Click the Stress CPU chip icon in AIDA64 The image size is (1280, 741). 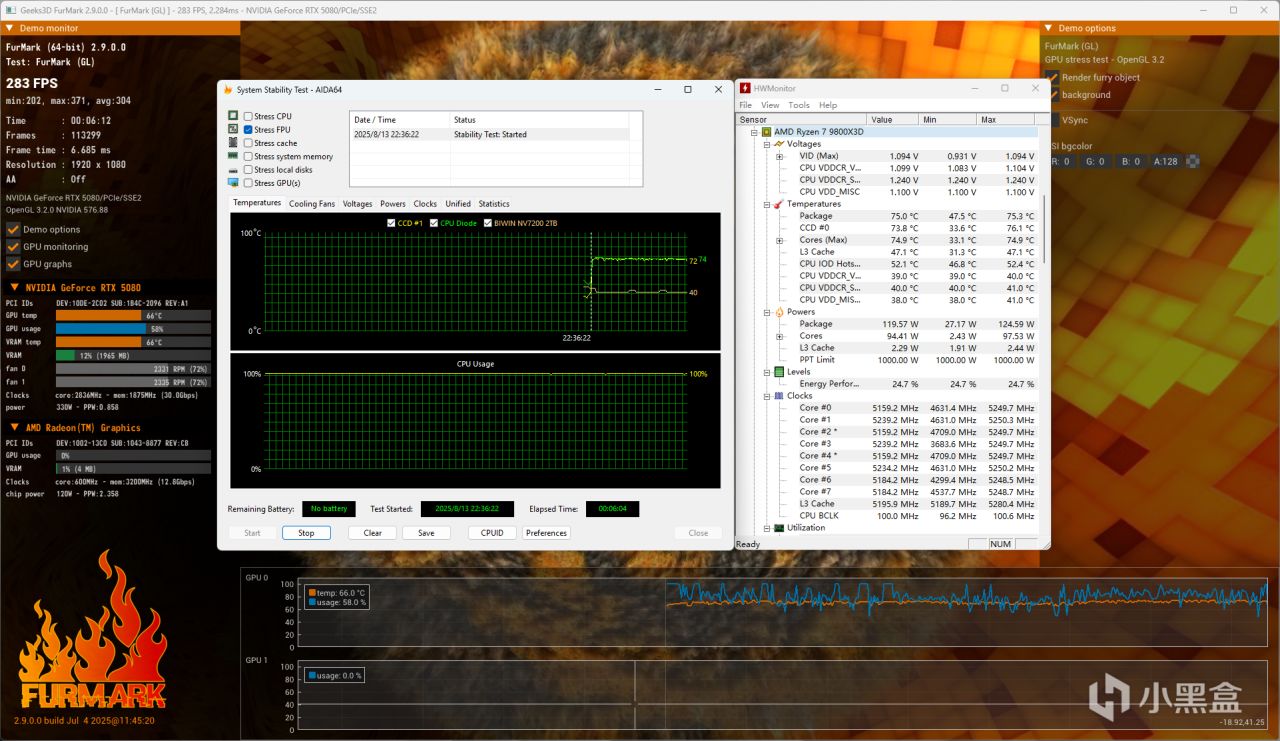click(233, 116)
